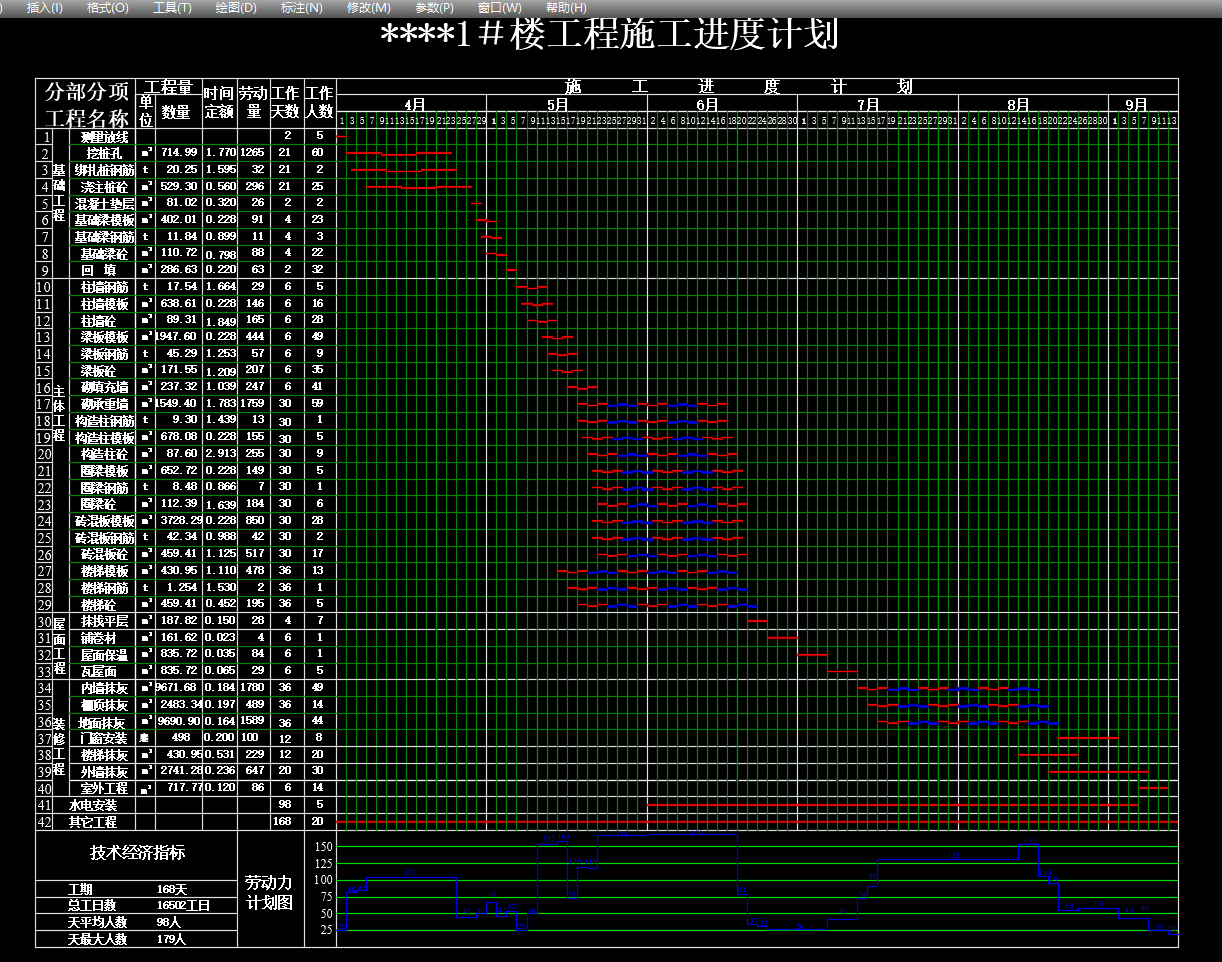Image resolution: width=1222 pixels, height=962 pixels.
Task: Click the 水电安装 task row name
Action: [93, 805]
